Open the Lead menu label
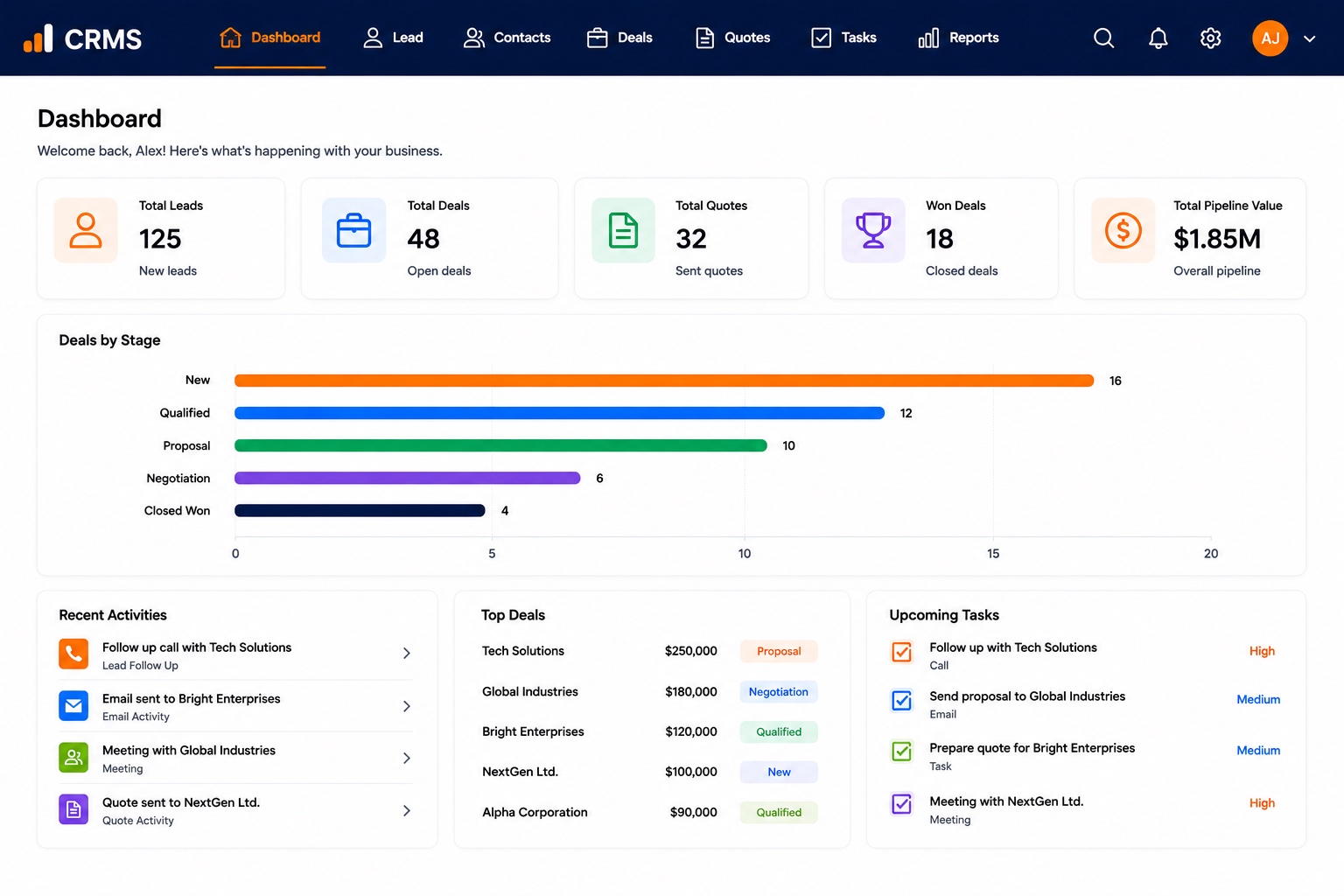The width and height of the screenshot is (1344, 896). pyautogui.click(x=408, y=38)
